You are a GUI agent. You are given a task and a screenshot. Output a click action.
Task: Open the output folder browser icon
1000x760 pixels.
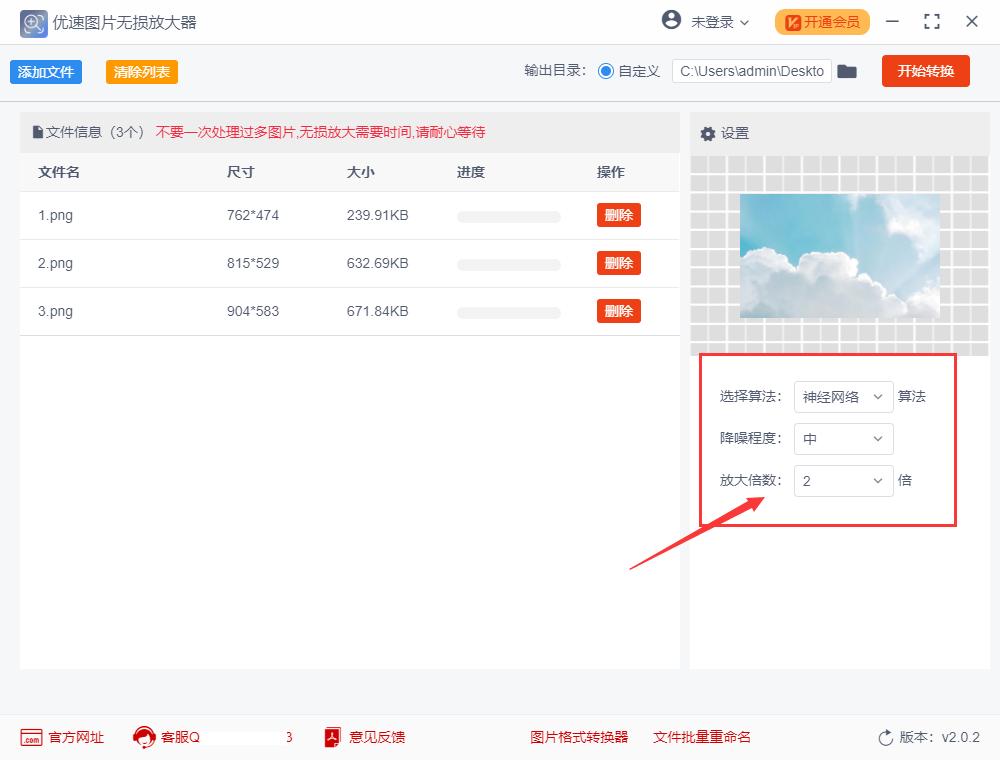coord(847,71)
